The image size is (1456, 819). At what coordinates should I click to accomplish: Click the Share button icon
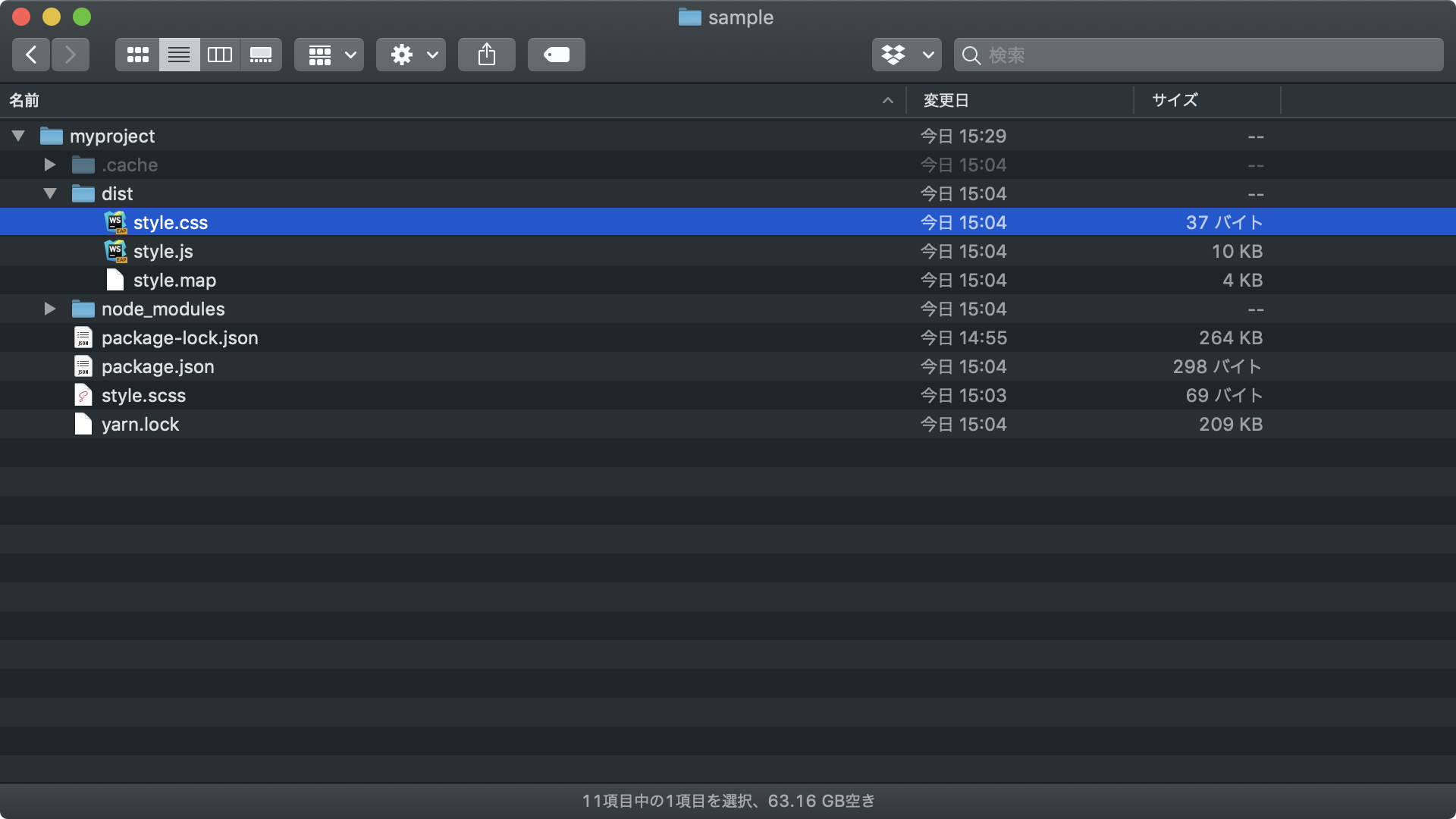click(x=487, y=55)
